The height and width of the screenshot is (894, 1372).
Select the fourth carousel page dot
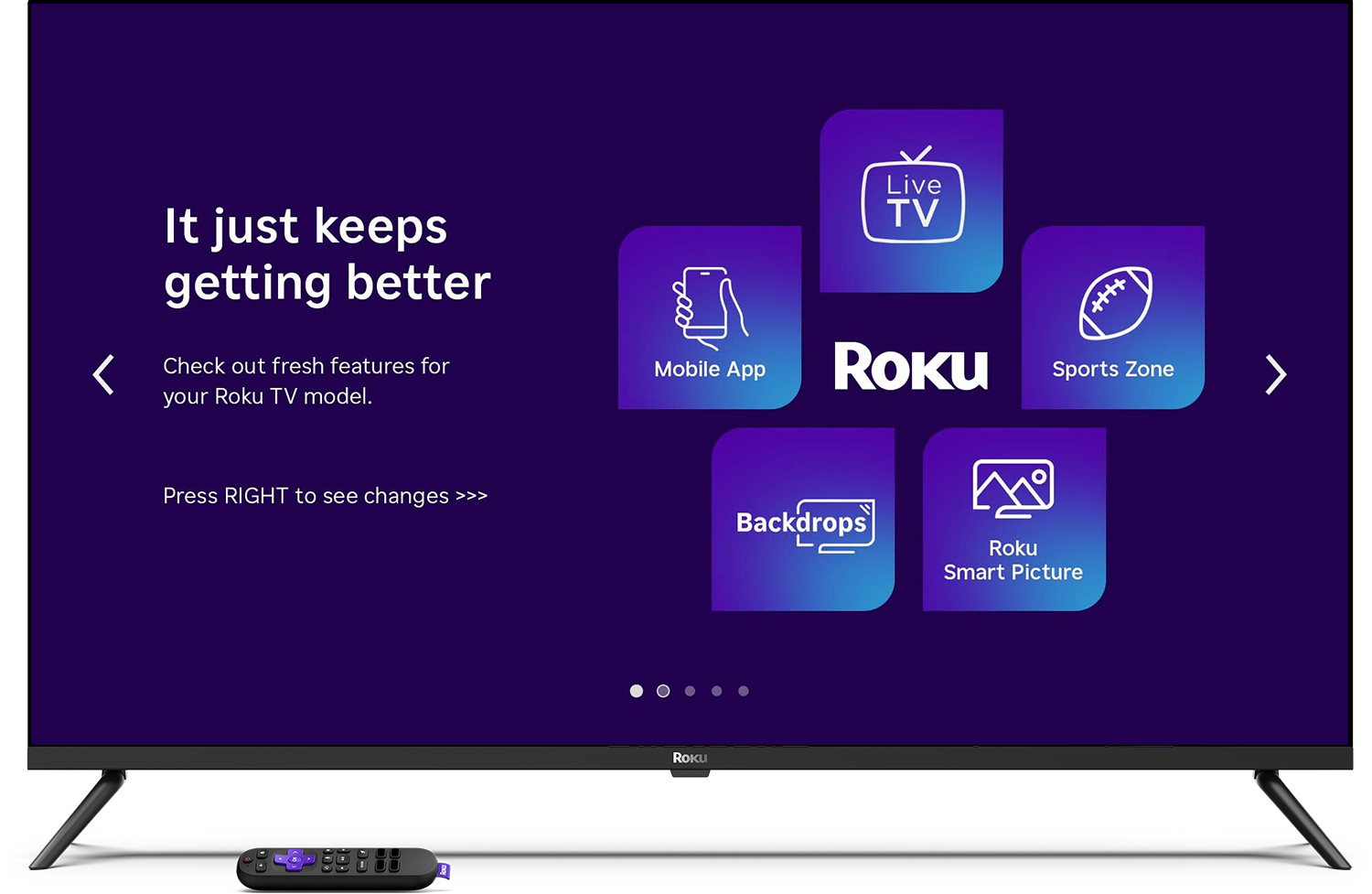click(x=717, y=691)
